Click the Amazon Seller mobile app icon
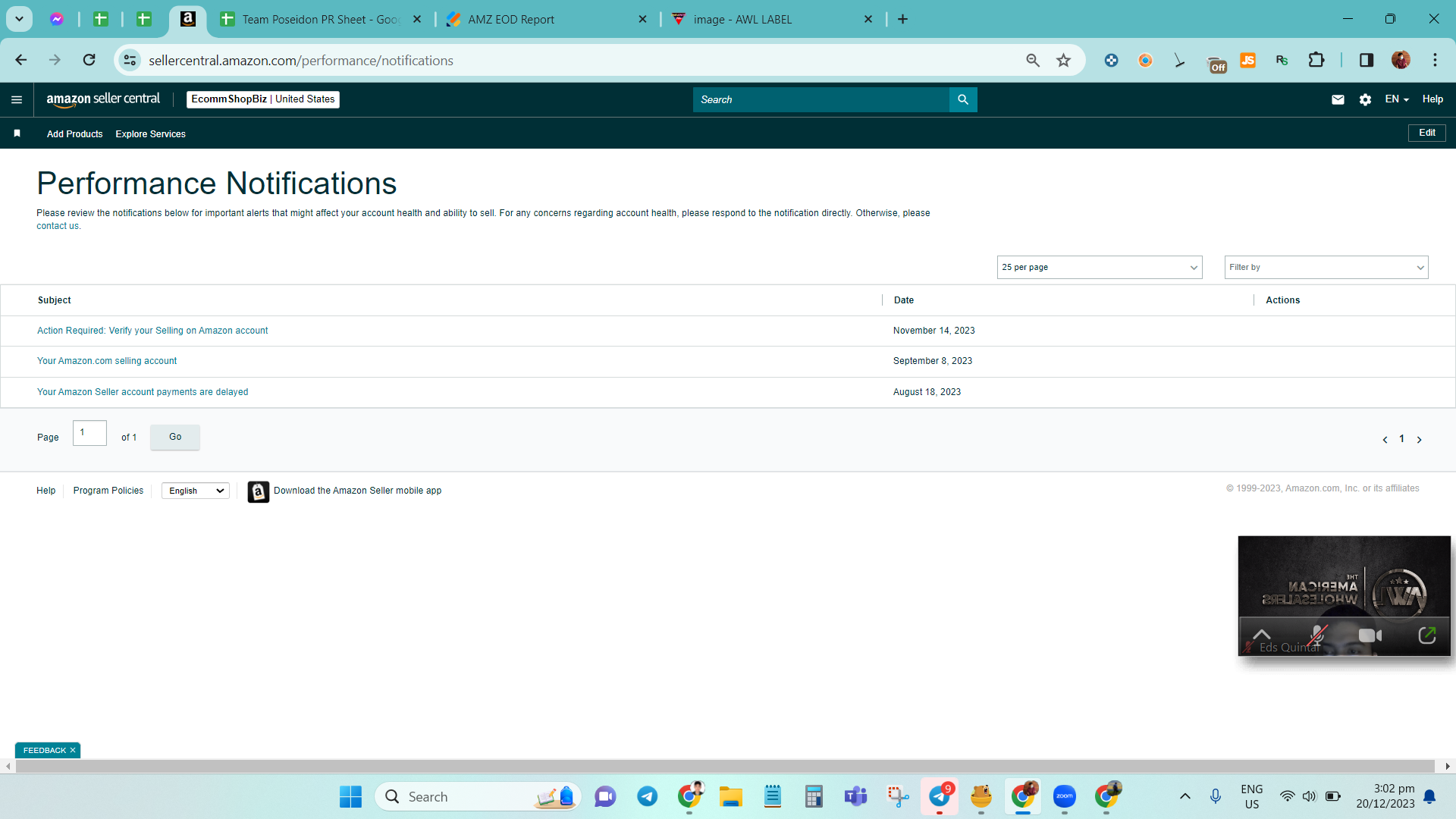1456x819 pixels. pyautogui.click(x=258, y=491)
